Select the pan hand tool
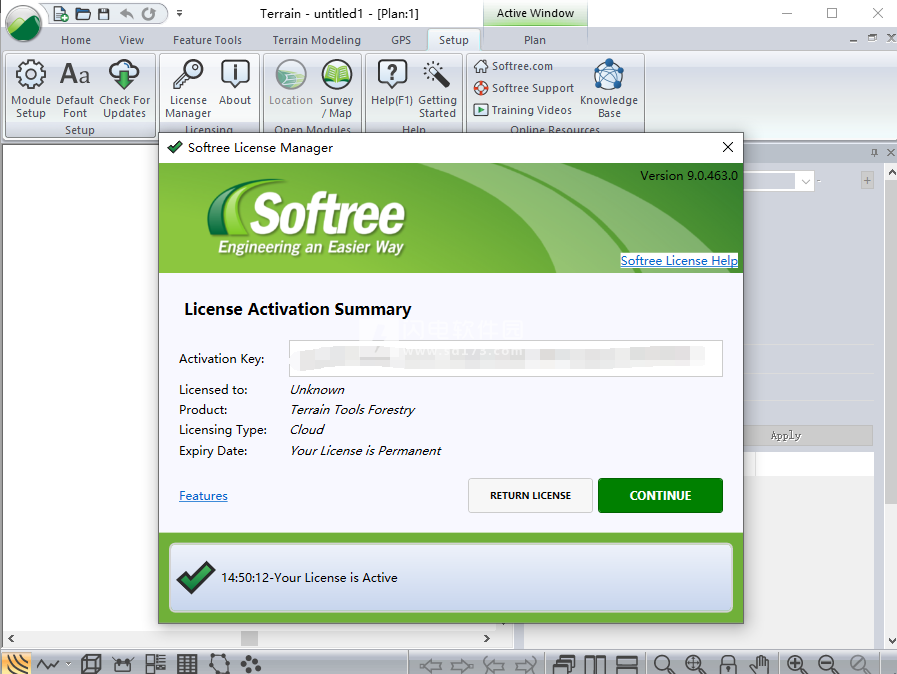 (x=760, y=664)
